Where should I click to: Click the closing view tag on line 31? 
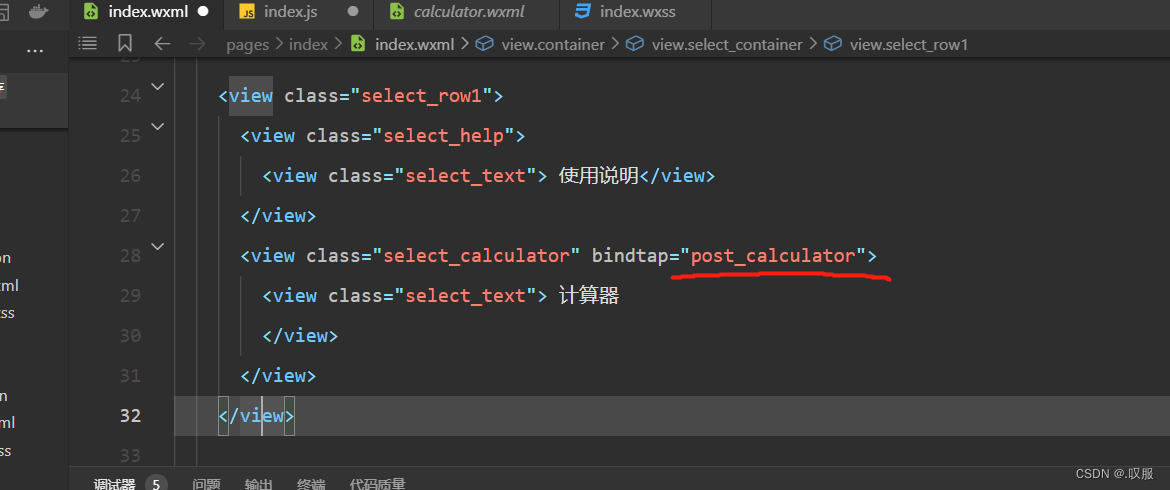pyautogui.click(x=278, y=376)
